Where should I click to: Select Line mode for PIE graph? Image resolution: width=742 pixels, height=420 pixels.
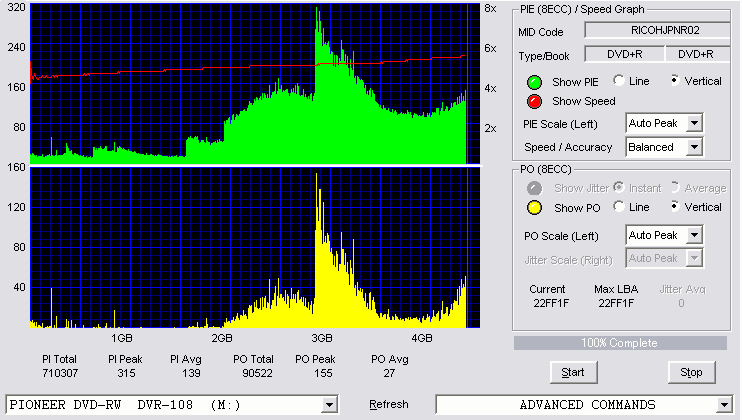click(x=619, y=80)
